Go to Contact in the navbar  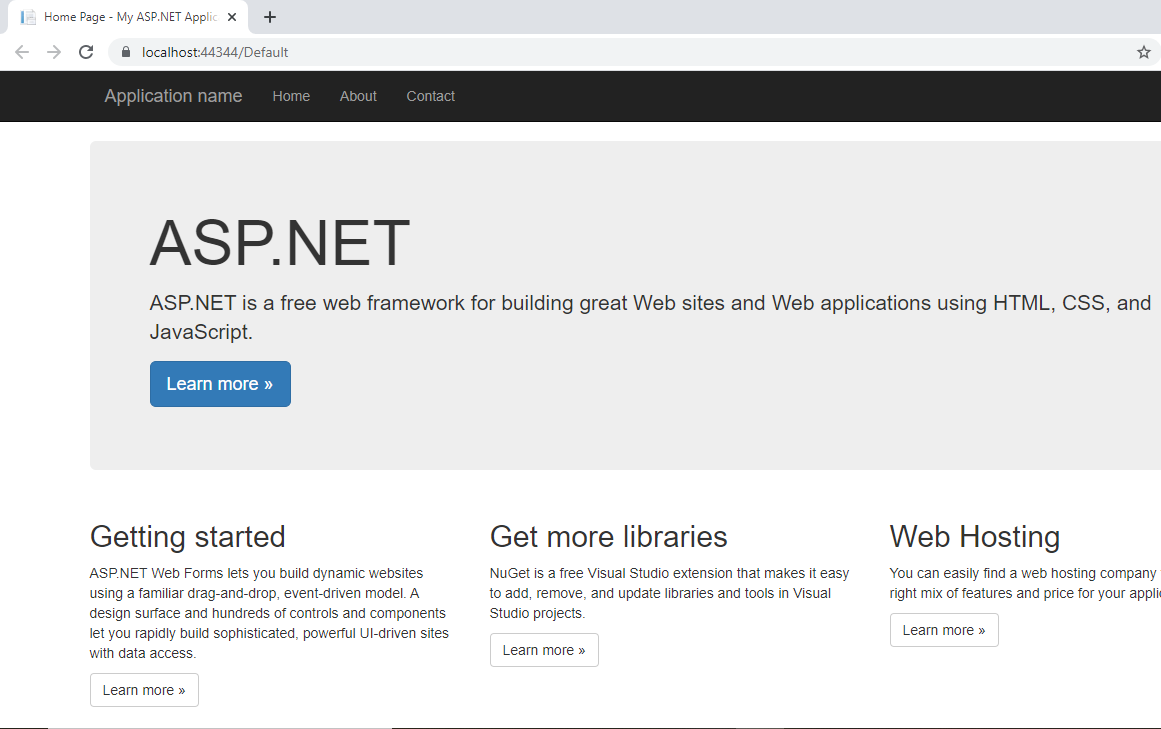tap(430, 96)
